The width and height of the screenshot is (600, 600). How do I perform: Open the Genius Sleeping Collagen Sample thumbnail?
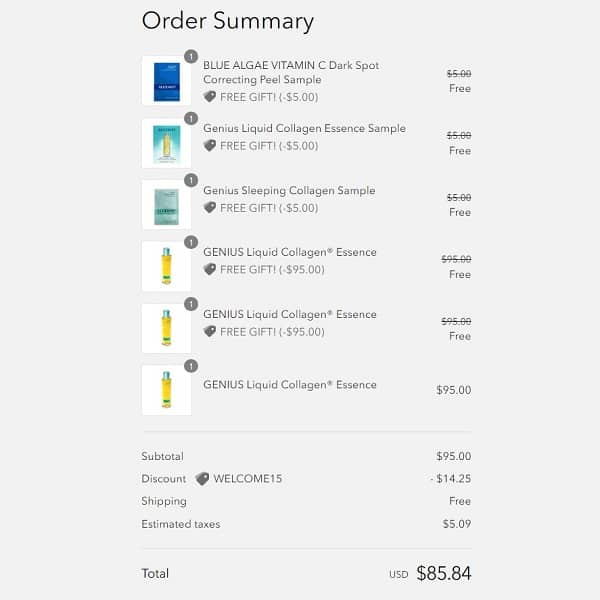pyautogui.click(x=166, y=205)
